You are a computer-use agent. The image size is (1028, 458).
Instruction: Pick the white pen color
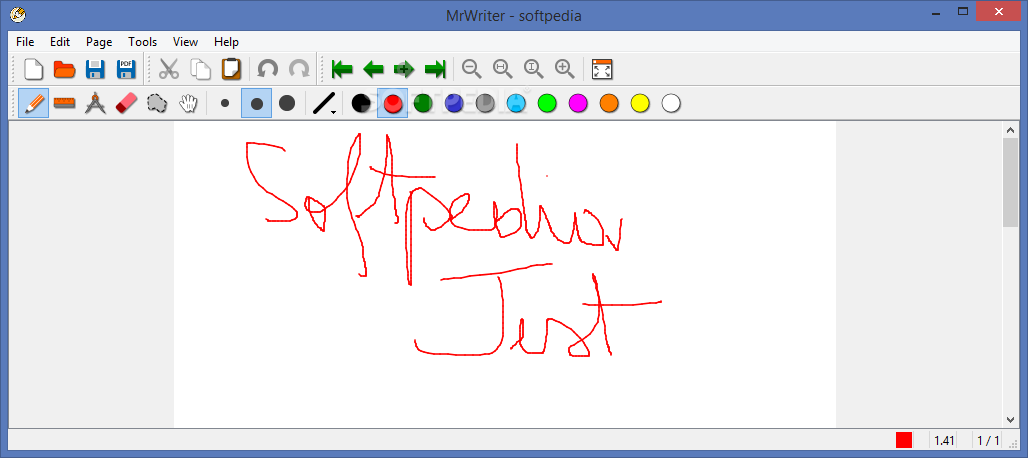point(671,103)
